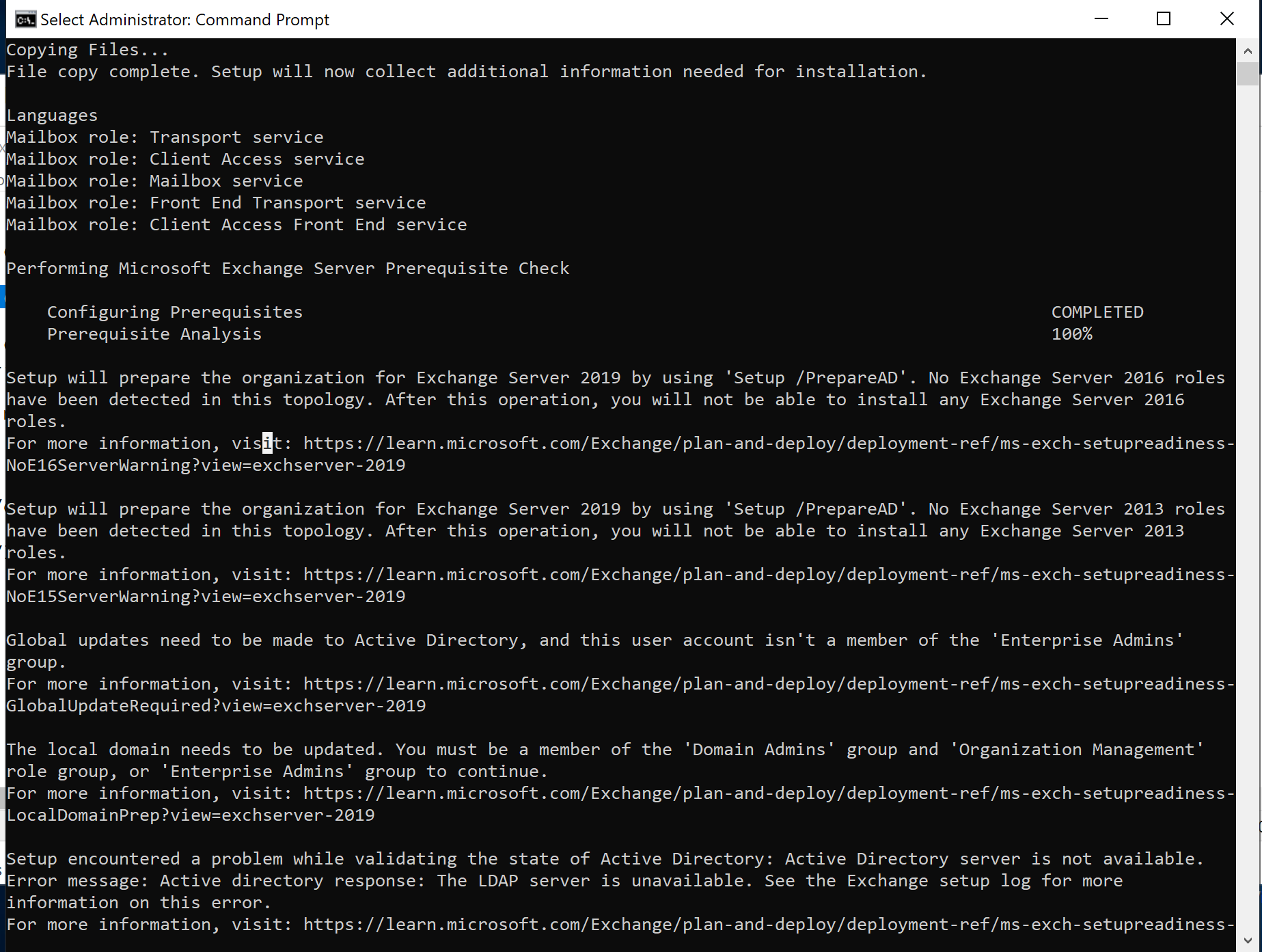Image resolution: width=1262 pixels, height=952 pixels.
Task: Click the 'File copy complete' line
Action: coord(467,72)
